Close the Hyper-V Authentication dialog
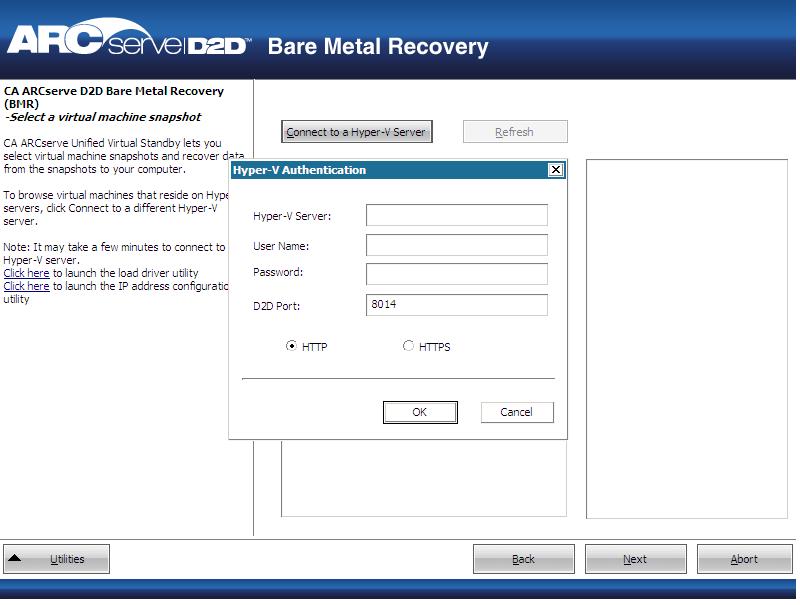Viewport: 800px width, 605px height. click(557, 170)
